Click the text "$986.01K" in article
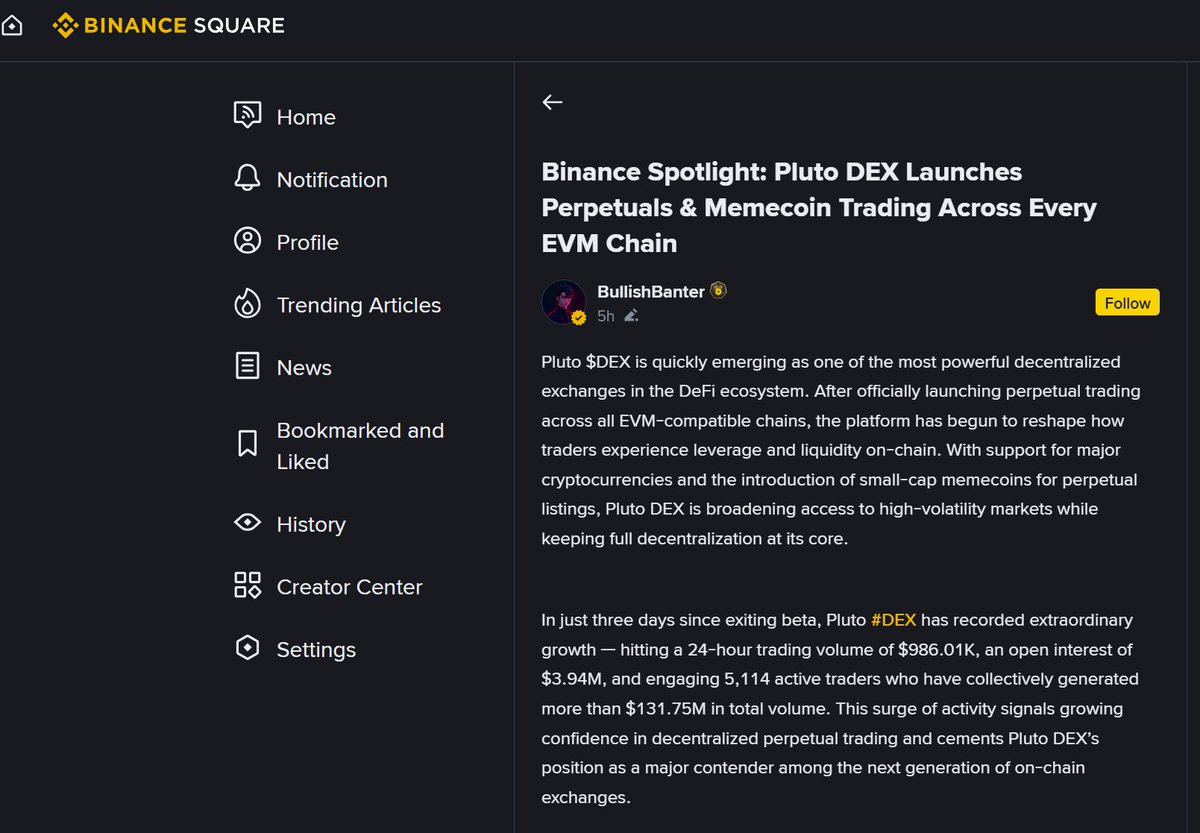The image size is (1200, 833). (x=939, y=650)
